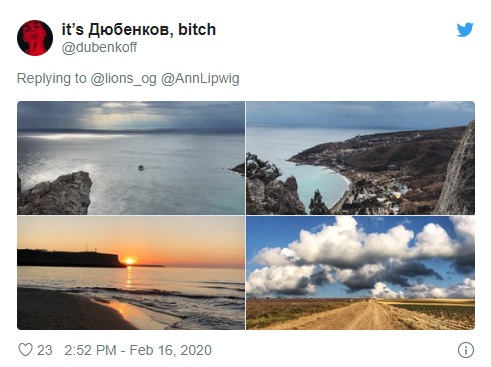Click the Replying to label text
Screen dimensions: 491x367
[51, 79]
